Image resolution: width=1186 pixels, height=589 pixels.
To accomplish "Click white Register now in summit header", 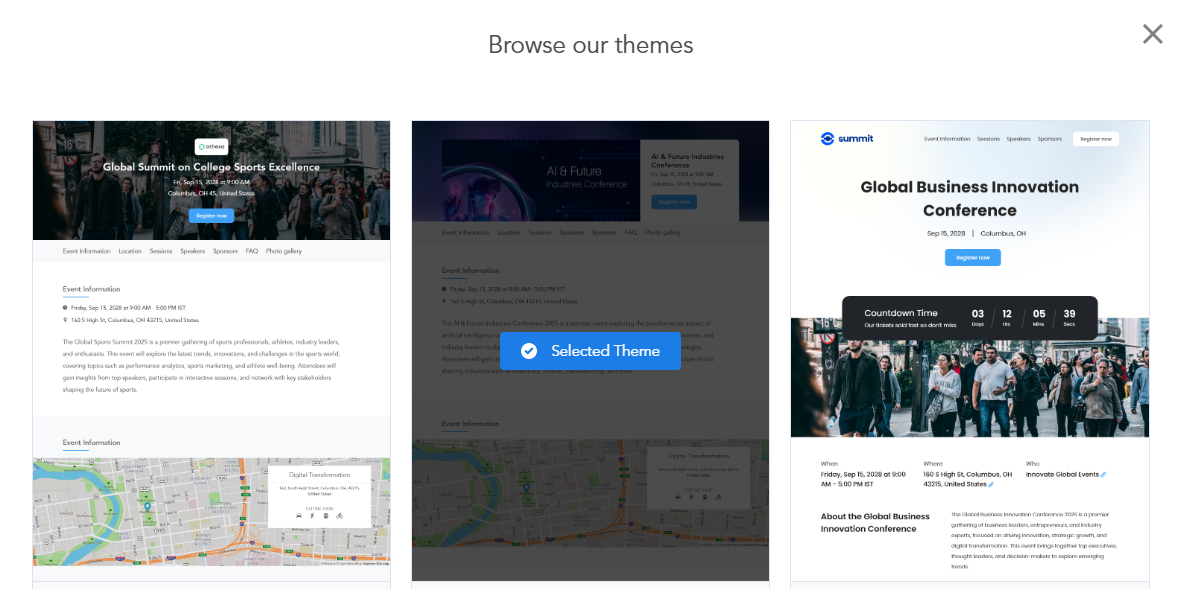I will [1095, 139].
